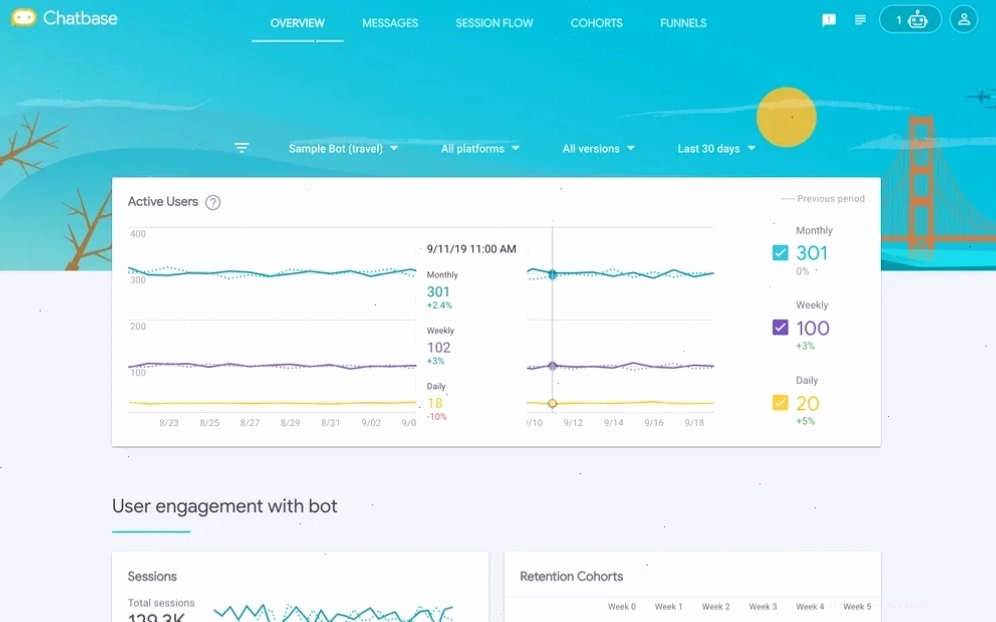This screenshot has height=622, width=996.
Task: Click the tooltip date 9/11/19 11:00 AM
Action: (x=471, y=249)
